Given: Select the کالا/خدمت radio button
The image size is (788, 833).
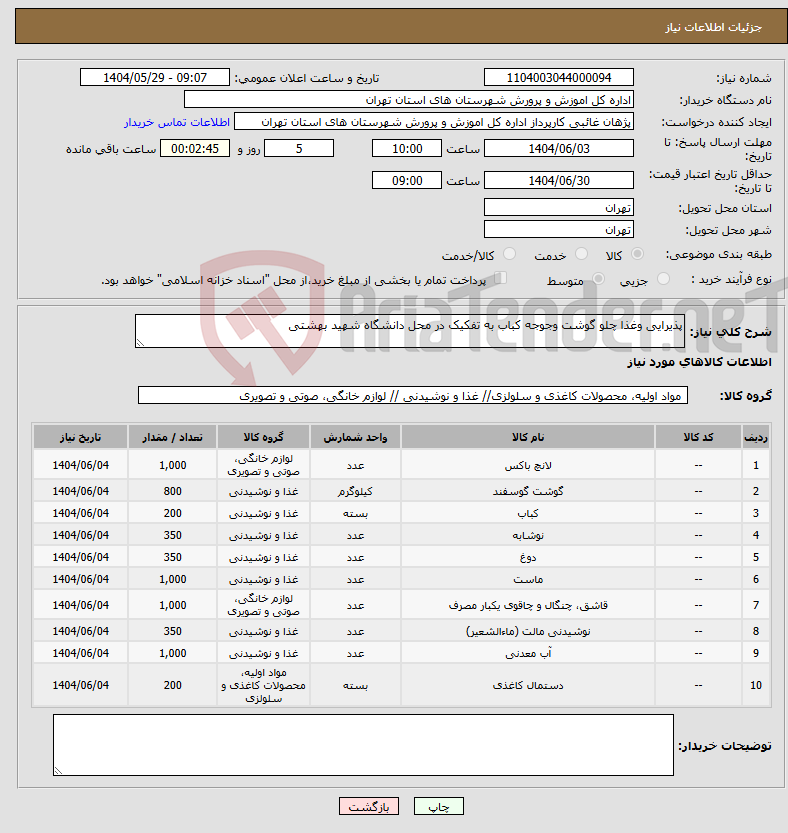Looking at the screenshot, I should coord(509,254).
